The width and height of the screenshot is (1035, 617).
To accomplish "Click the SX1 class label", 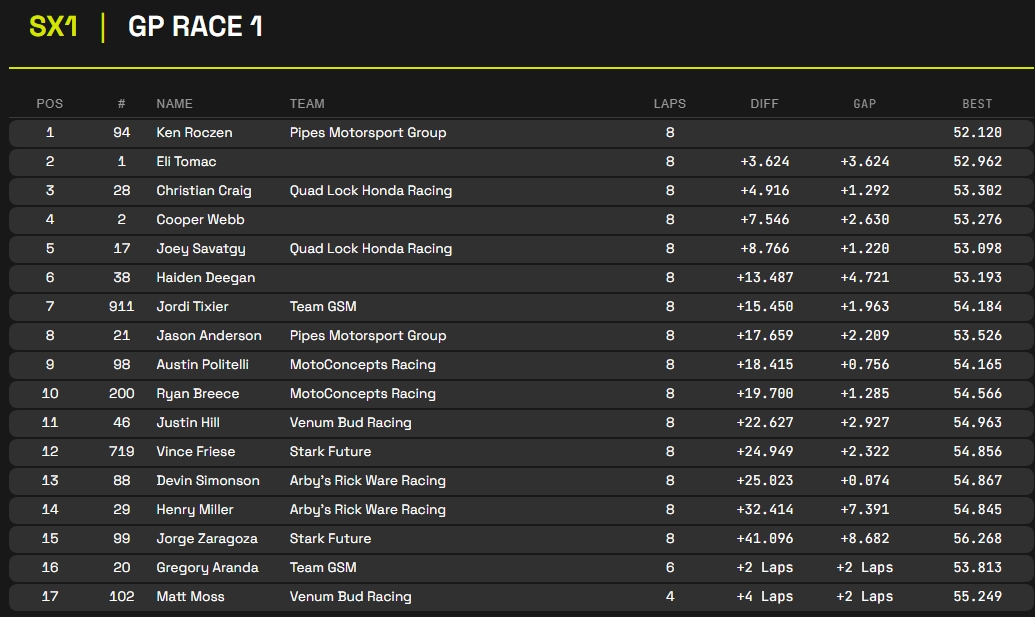I will point(53,27).
